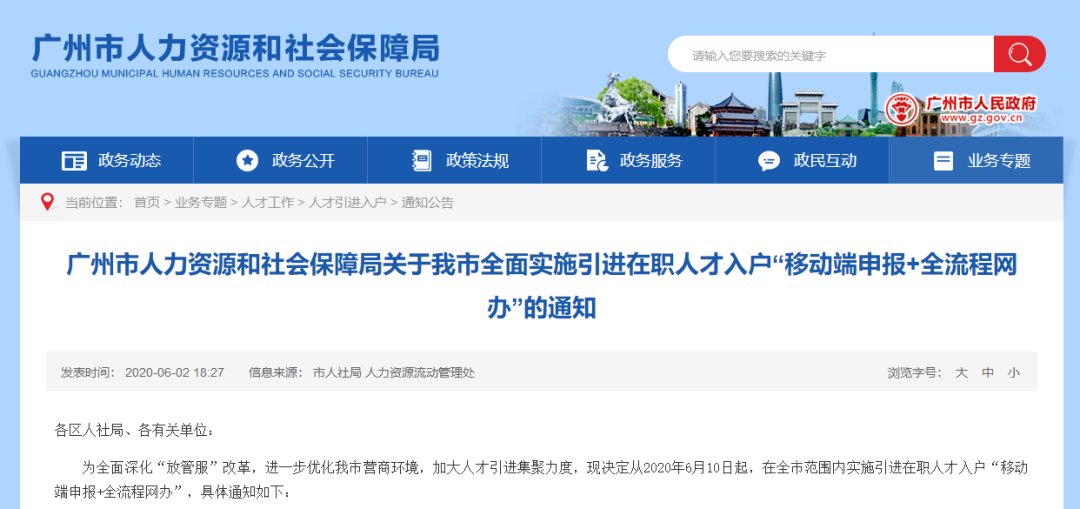Click the source text 市人社局 人力资源流动管理处

[393, 373]
